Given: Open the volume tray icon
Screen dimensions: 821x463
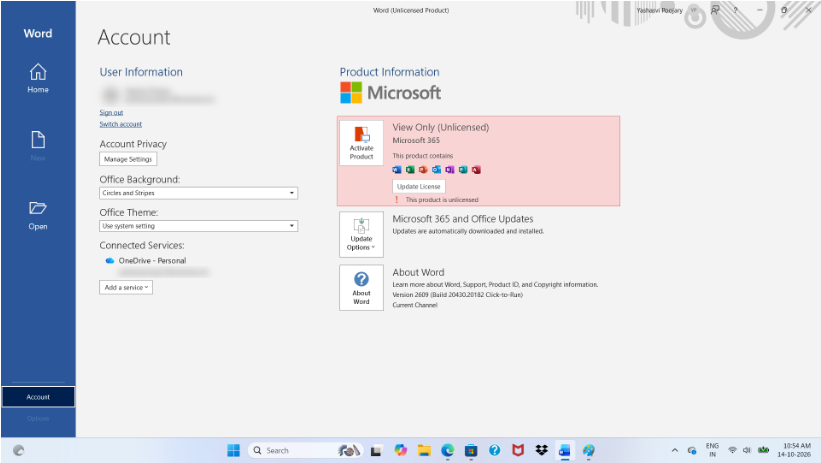Looking at the screenshot, I should coord(747,450).
